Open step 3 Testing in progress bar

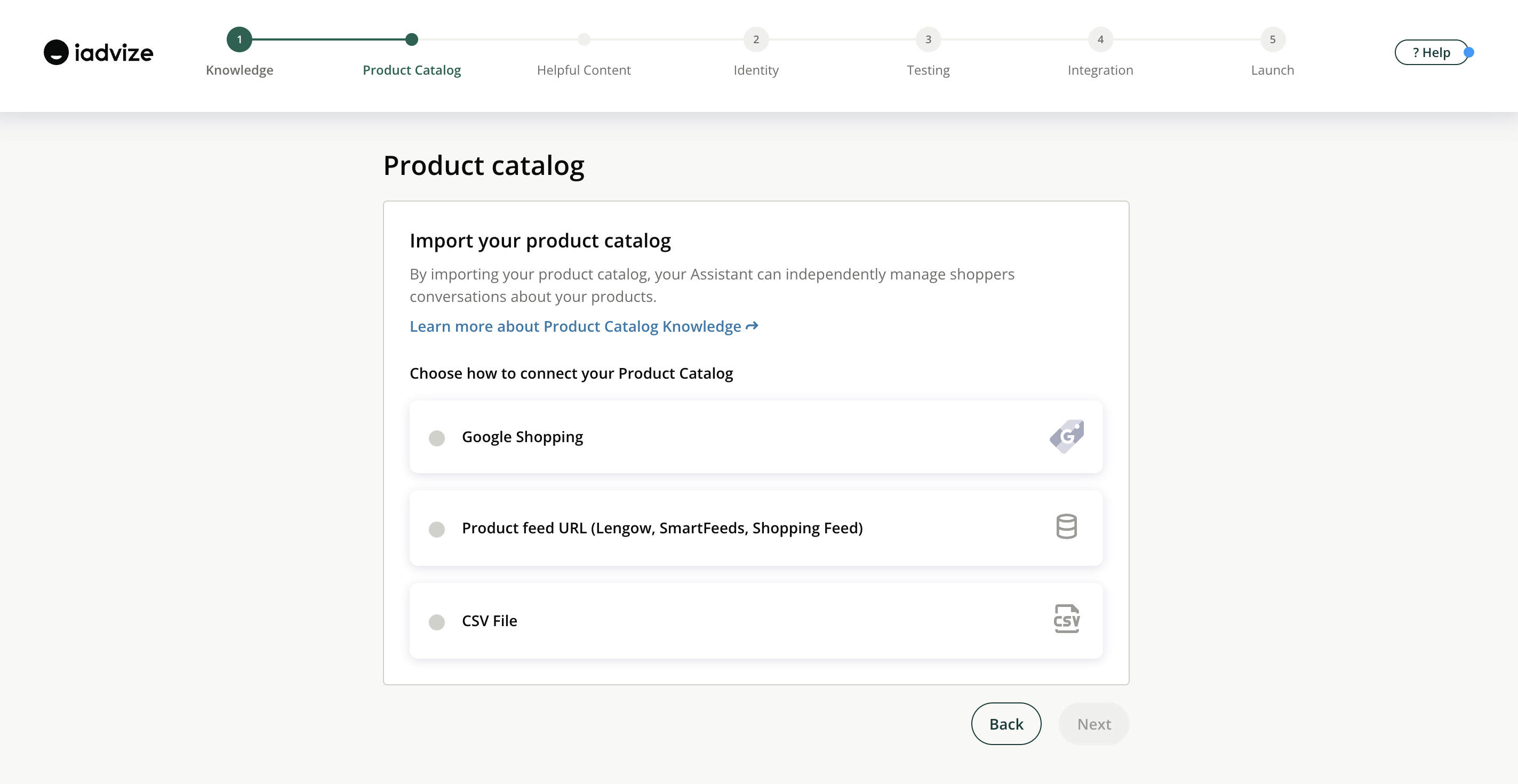click(x=928, y=39)
